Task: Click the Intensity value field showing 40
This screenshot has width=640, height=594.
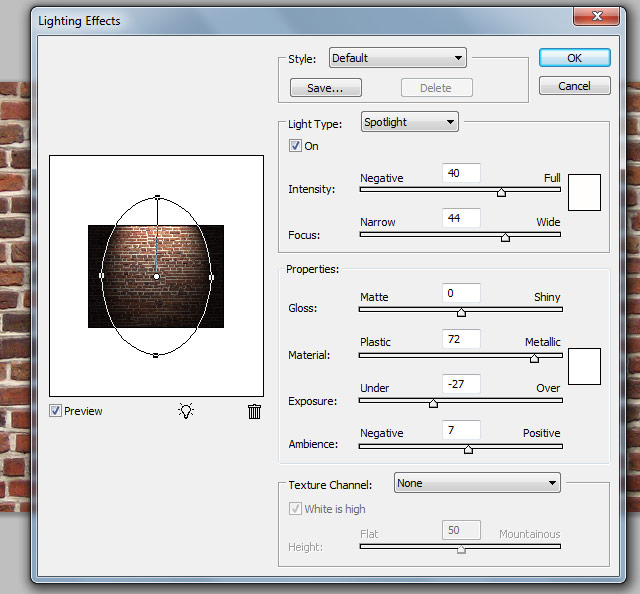Action: 461,173
